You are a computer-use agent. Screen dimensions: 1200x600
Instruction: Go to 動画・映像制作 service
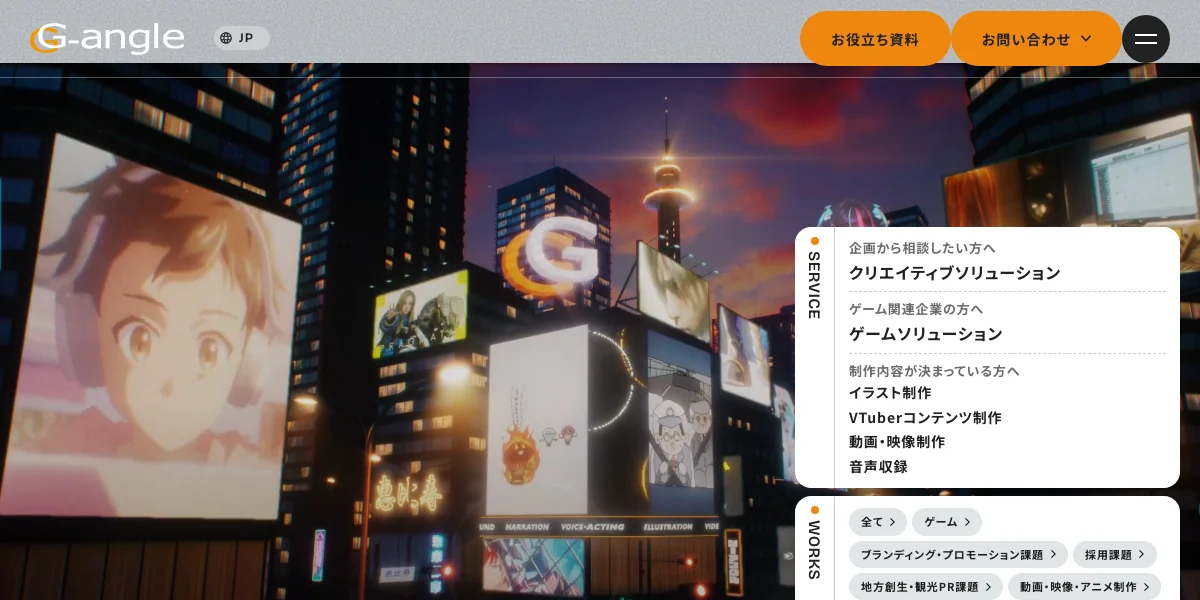[x=897, y=441]
